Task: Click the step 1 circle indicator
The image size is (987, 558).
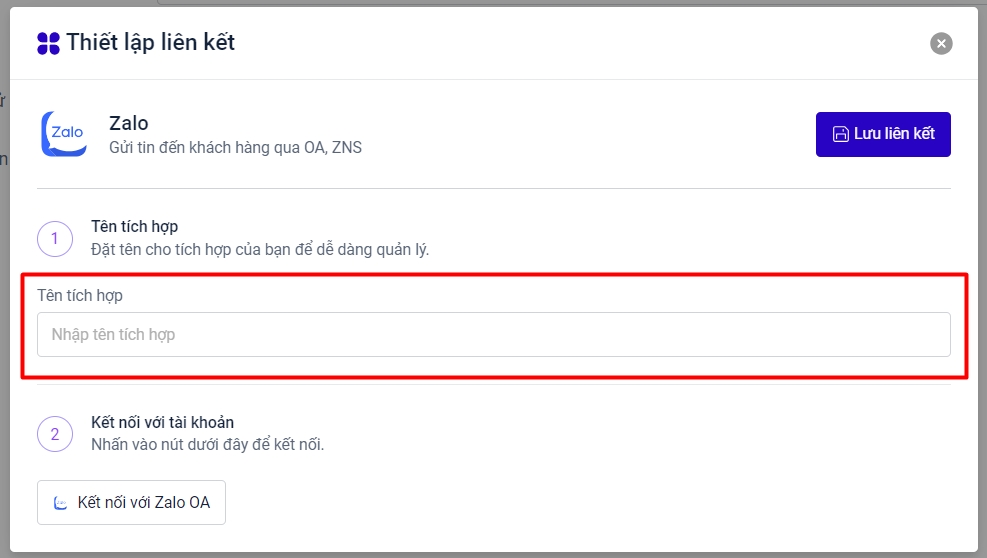Action: pos(55,238)
